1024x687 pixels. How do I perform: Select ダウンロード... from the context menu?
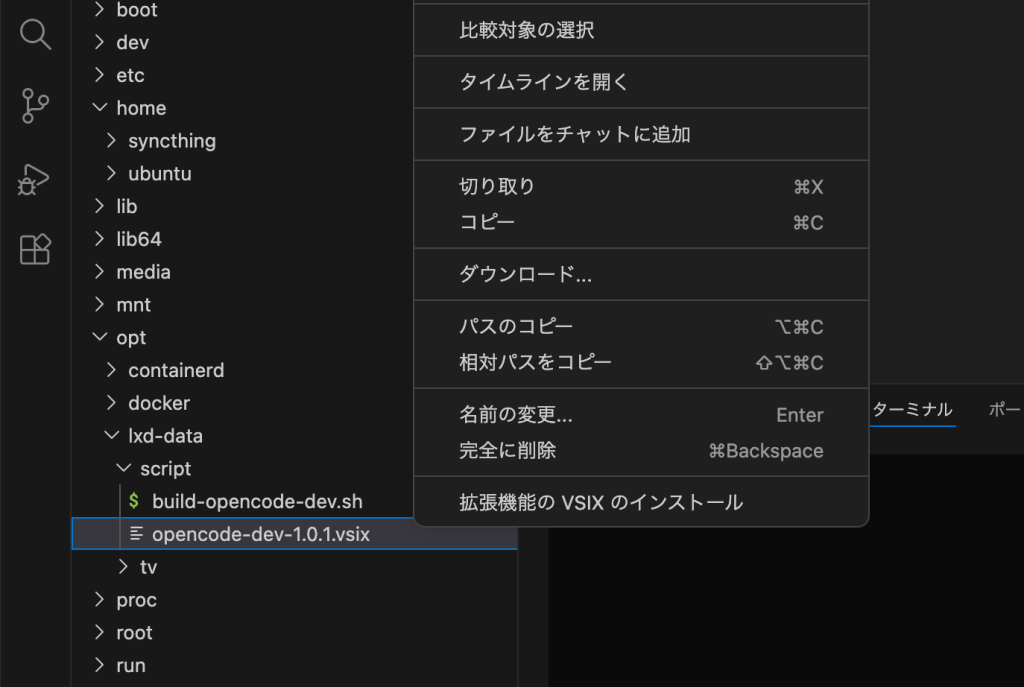pos(525,275)
